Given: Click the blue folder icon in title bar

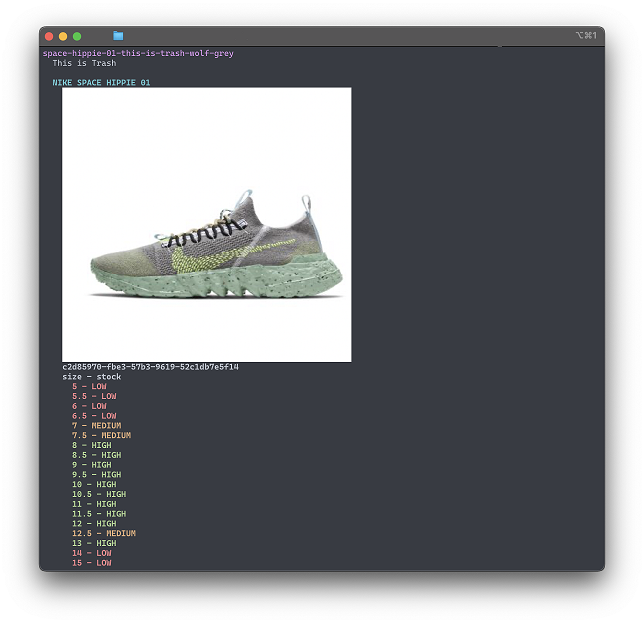Looking at the screenshot, I should tap(118, 36).
